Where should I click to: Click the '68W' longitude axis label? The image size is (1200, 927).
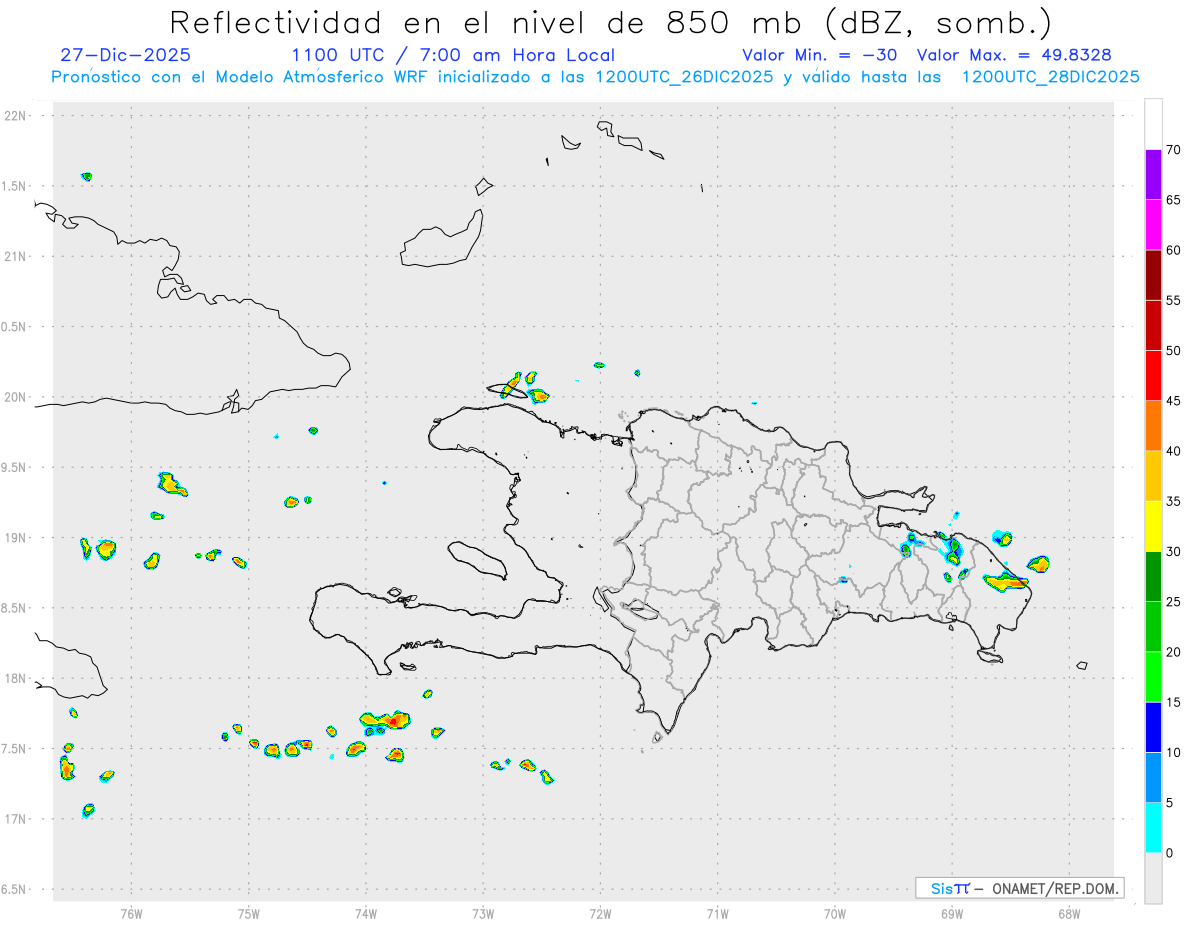pos(1069,913)
